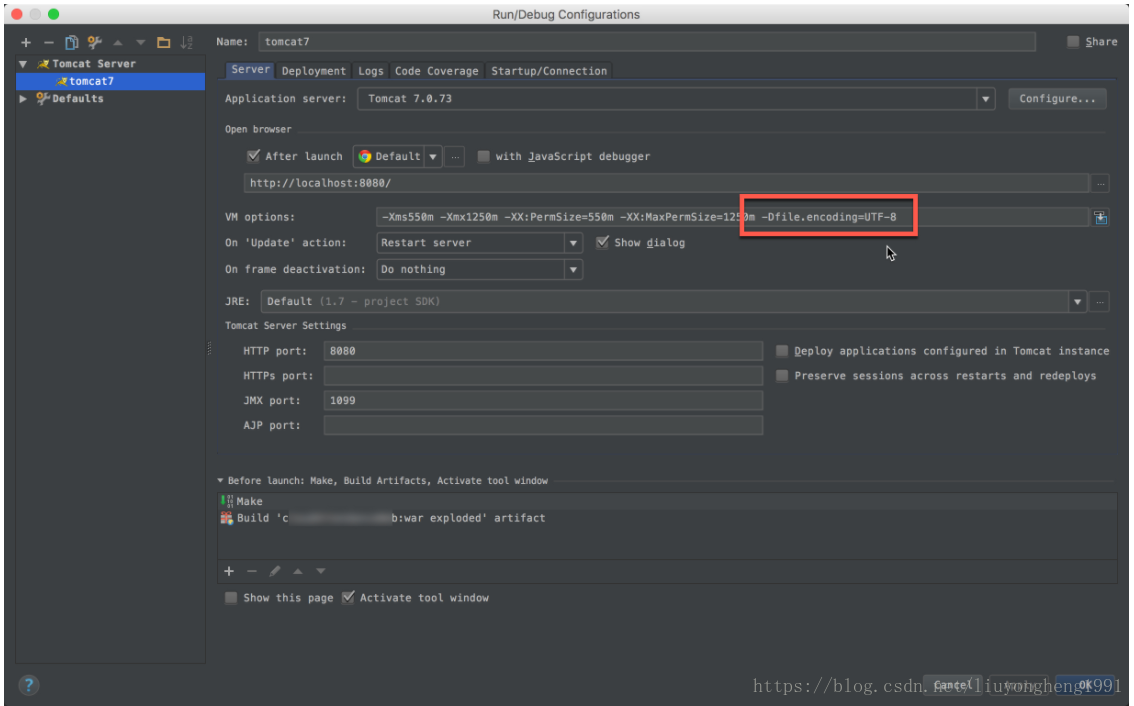Open the Code Coverage tab
Image resolution: width=1134 pixels, height=706 pixels.
click(436, 71)
